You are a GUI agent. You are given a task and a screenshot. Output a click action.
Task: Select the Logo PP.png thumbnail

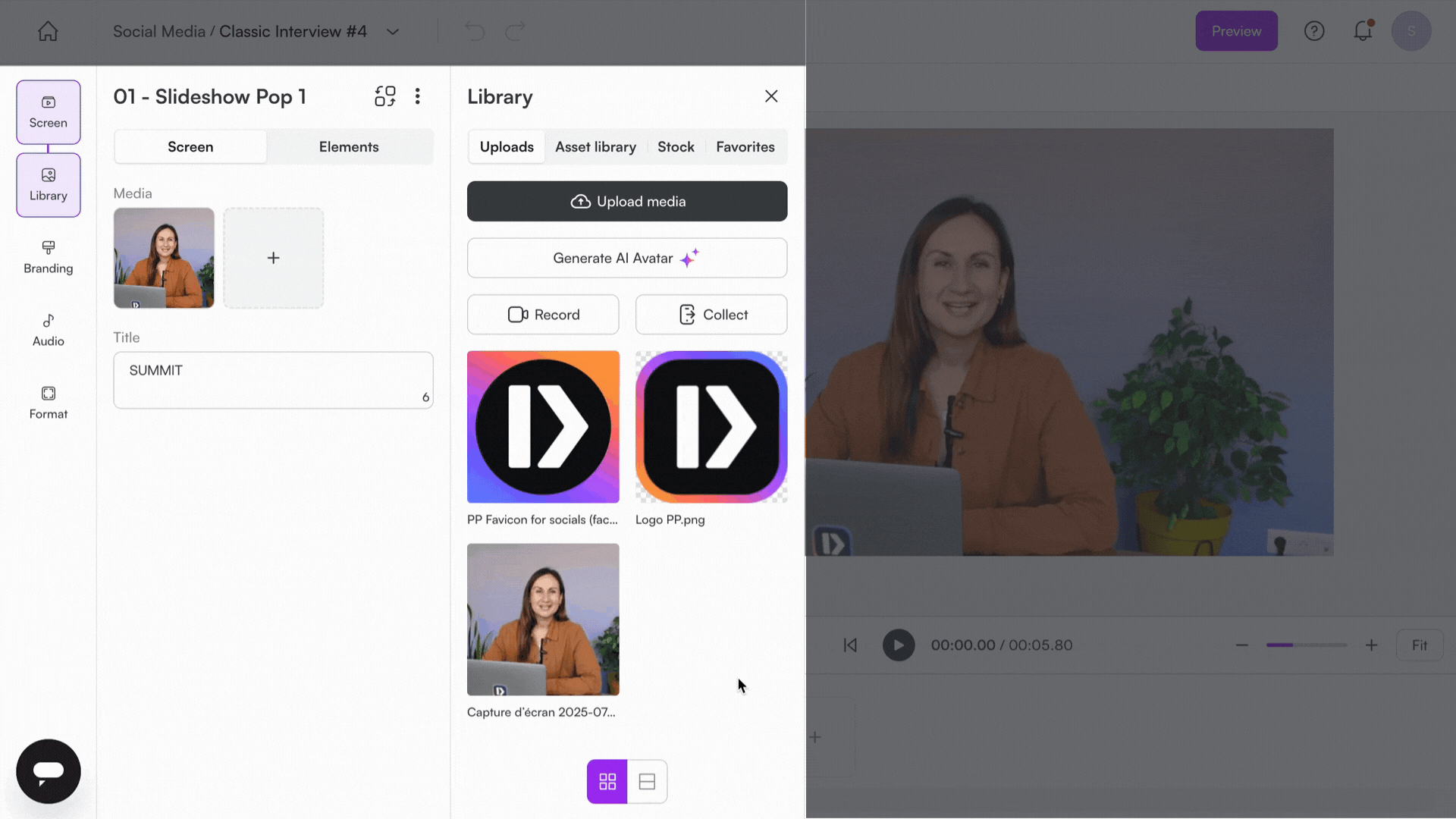711,427
